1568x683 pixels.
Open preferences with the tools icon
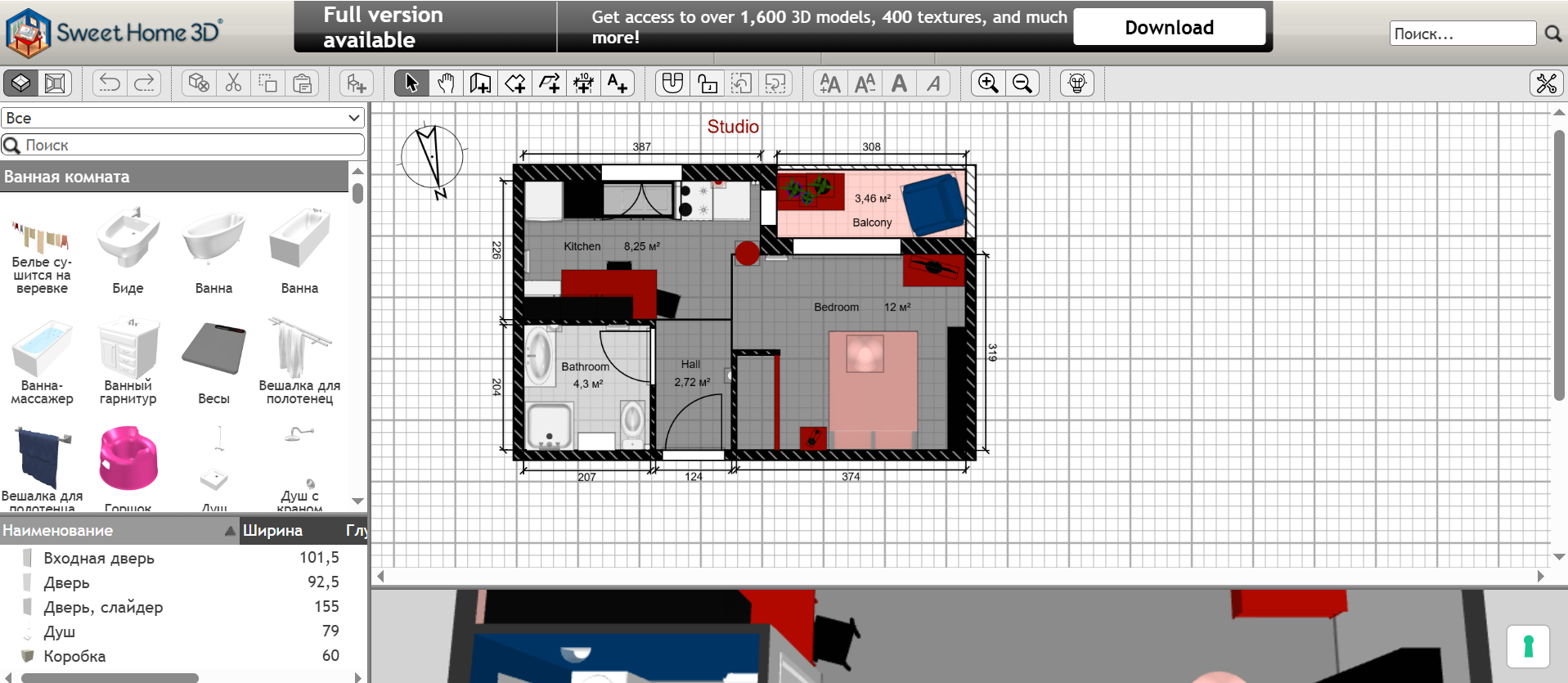[1546, 83]
